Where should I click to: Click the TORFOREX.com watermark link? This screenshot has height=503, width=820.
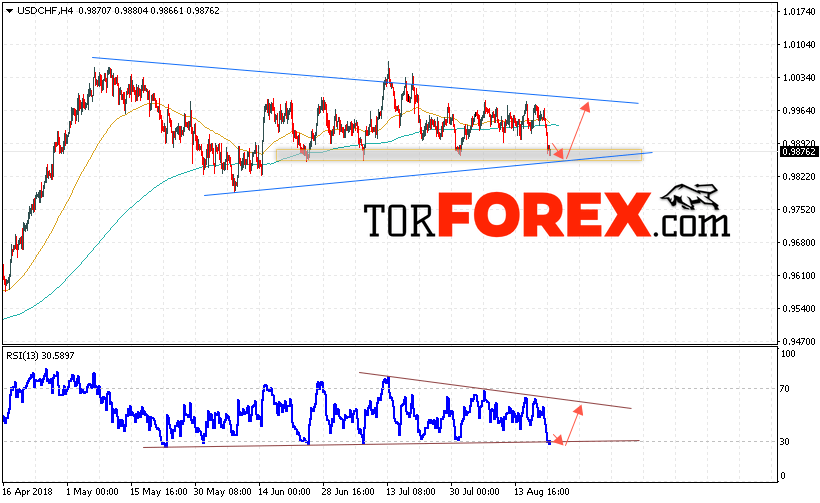click(546, 215)
